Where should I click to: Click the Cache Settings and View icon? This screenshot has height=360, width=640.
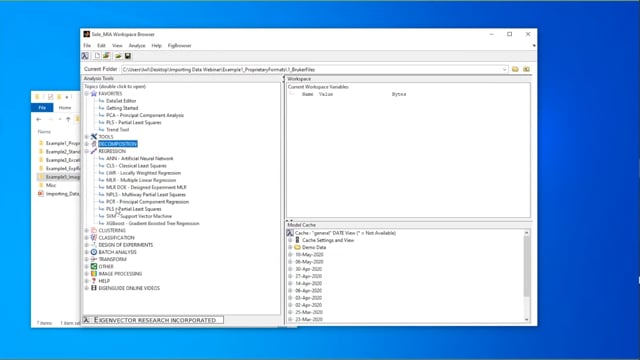point(298,240)
